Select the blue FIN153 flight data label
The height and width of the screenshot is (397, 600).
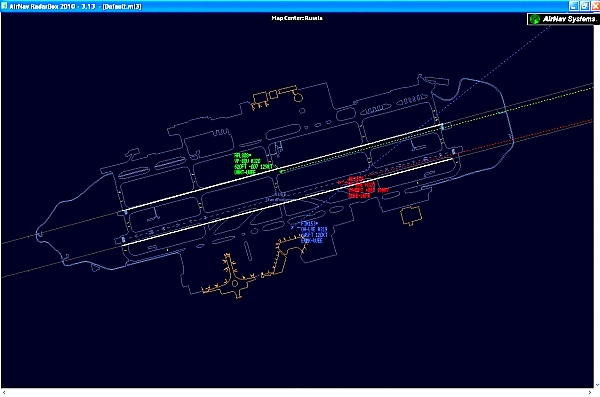pyautogui.click(x=314, y=232)
